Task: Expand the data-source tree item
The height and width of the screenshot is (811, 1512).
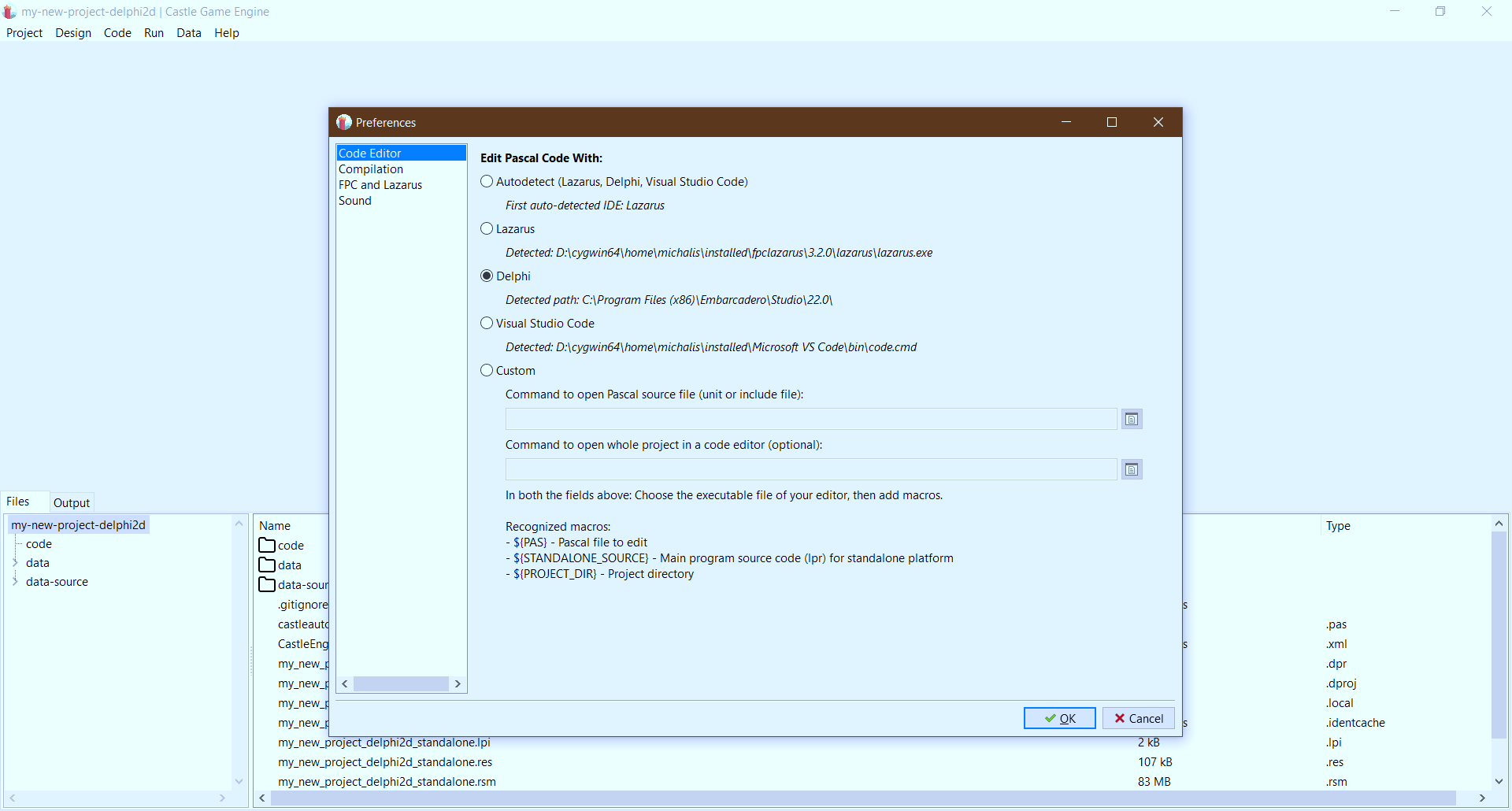Action: [16, 582]
